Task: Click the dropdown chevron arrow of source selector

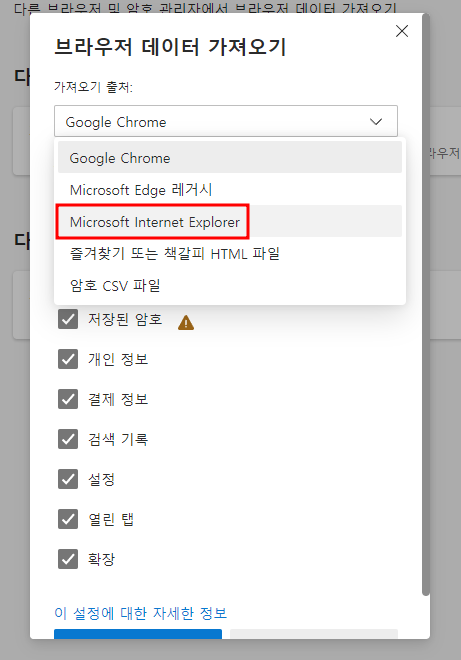Action: [376, 122]
